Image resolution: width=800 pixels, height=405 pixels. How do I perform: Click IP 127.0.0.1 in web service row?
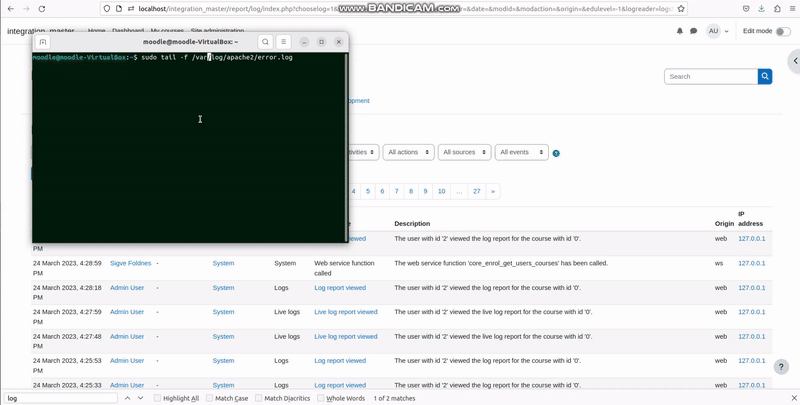pos(752,263)
